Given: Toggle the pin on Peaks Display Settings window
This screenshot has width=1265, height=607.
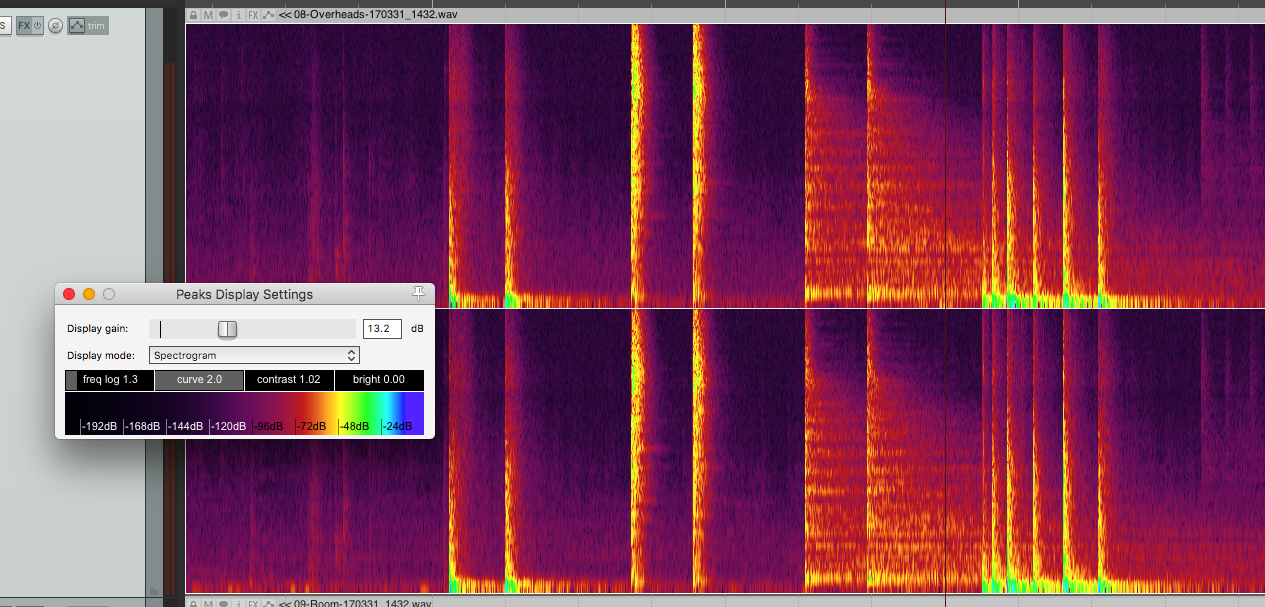Looking at the screenshot, I should point(419,292).
